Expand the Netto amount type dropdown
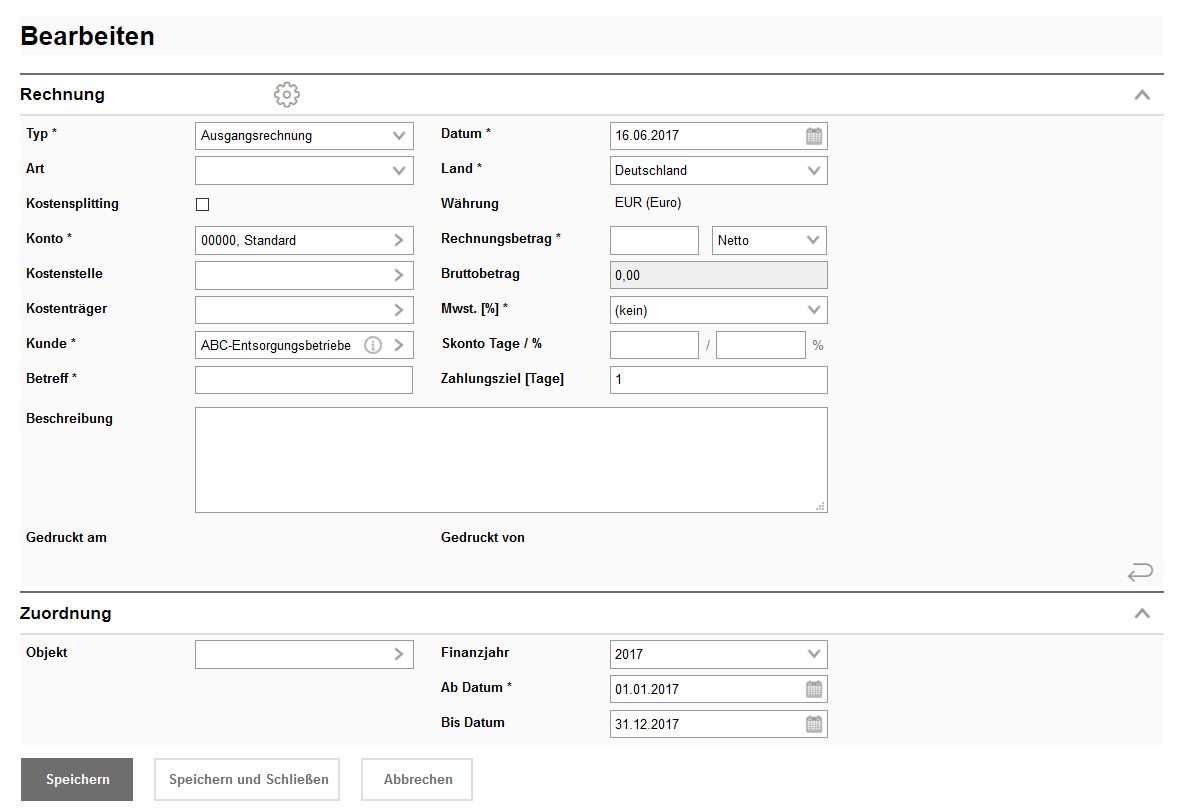The width and height of the screenshot is (1184, 811). pyautogui.click(x=768, y=240)
